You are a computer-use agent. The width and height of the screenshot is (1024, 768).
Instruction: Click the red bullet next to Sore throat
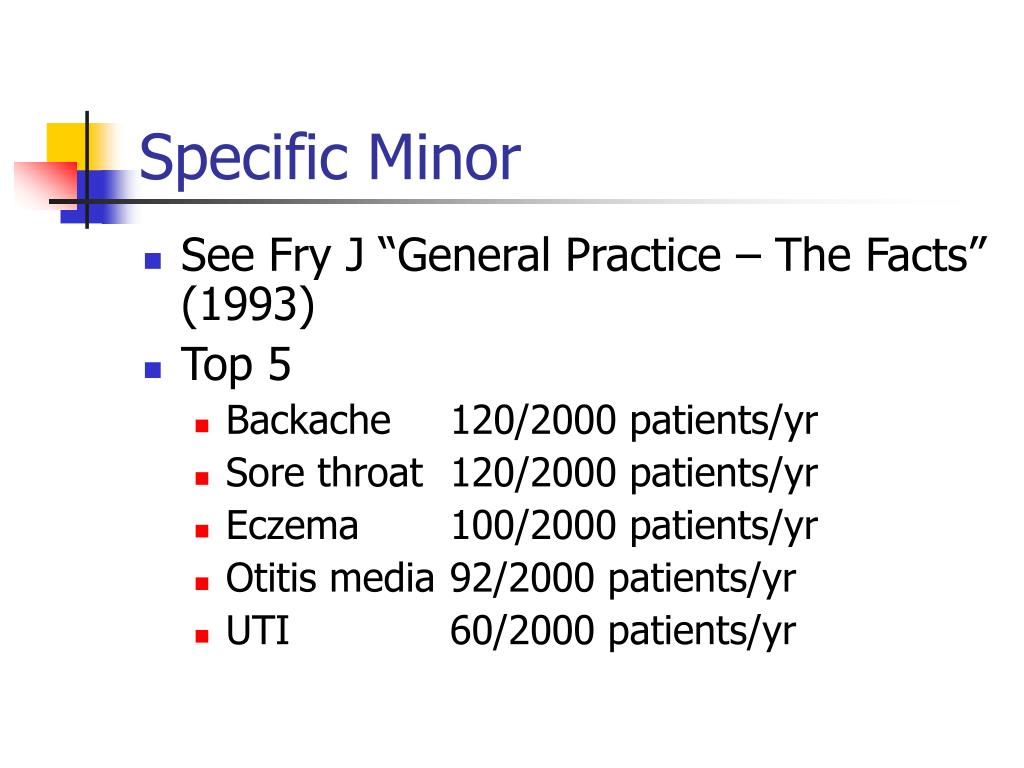[202, 479]
